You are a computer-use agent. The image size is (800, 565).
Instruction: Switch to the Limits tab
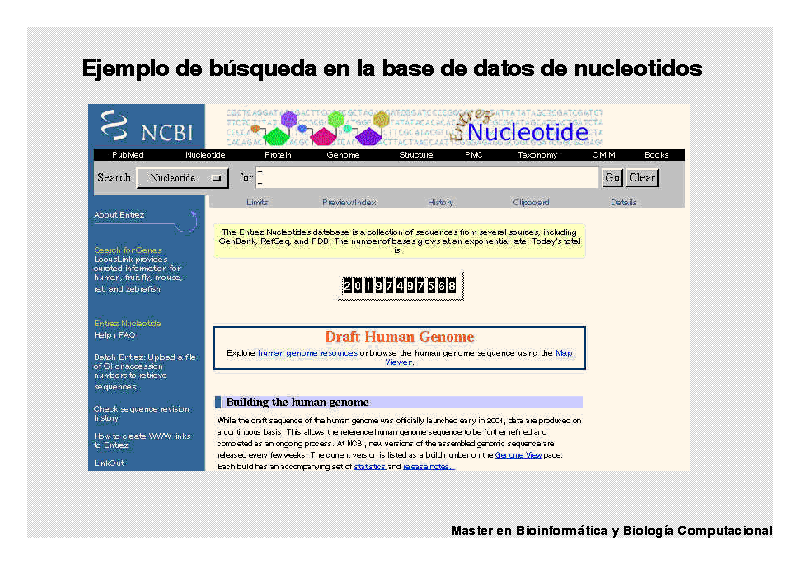[x=257, y=202]
